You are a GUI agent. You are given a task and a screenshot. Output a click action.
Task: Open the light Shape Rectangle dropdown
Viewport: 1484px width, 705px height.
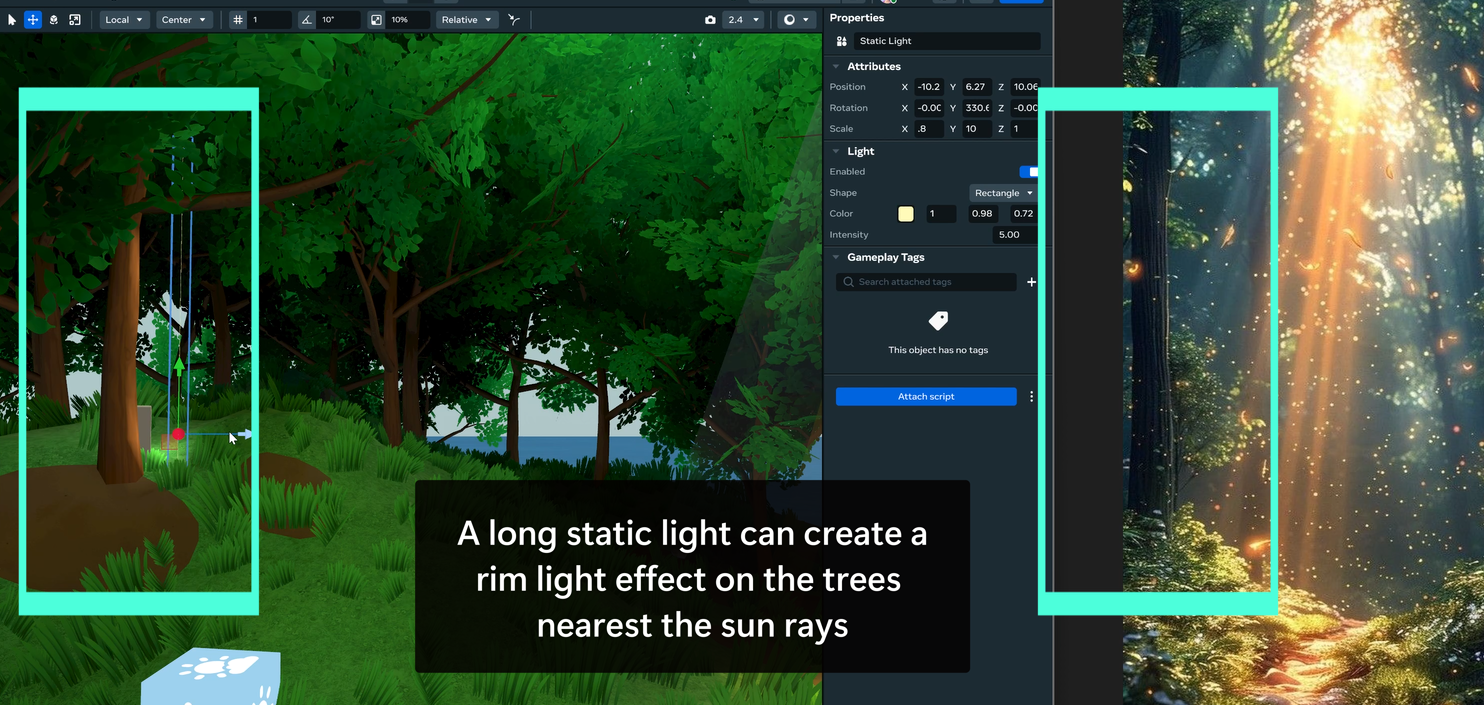(1003, 193)
